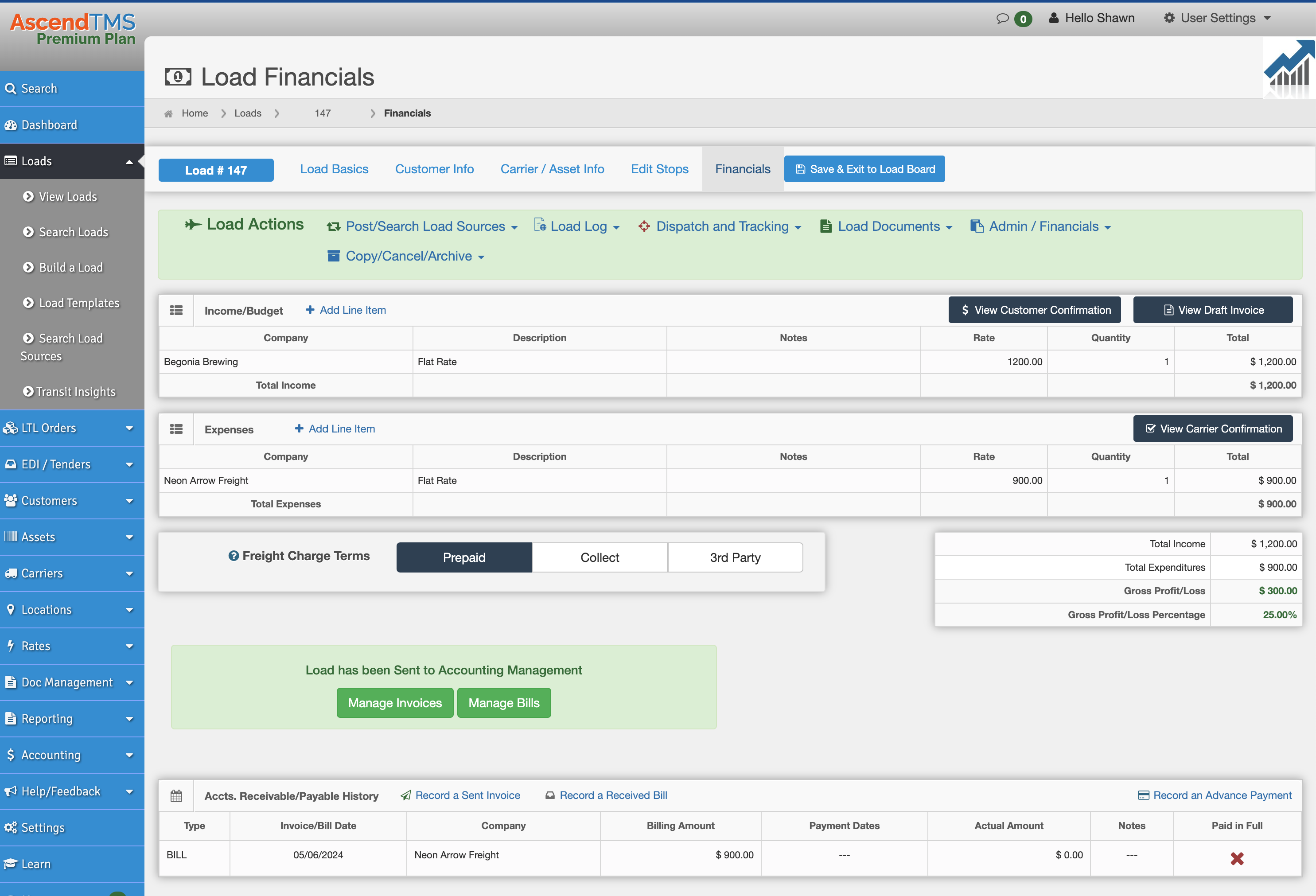The height and width of the screenshot is (896, 1316).
Task: Expand the Doc Management sidebar menu
Action: [x=72, y=682]
